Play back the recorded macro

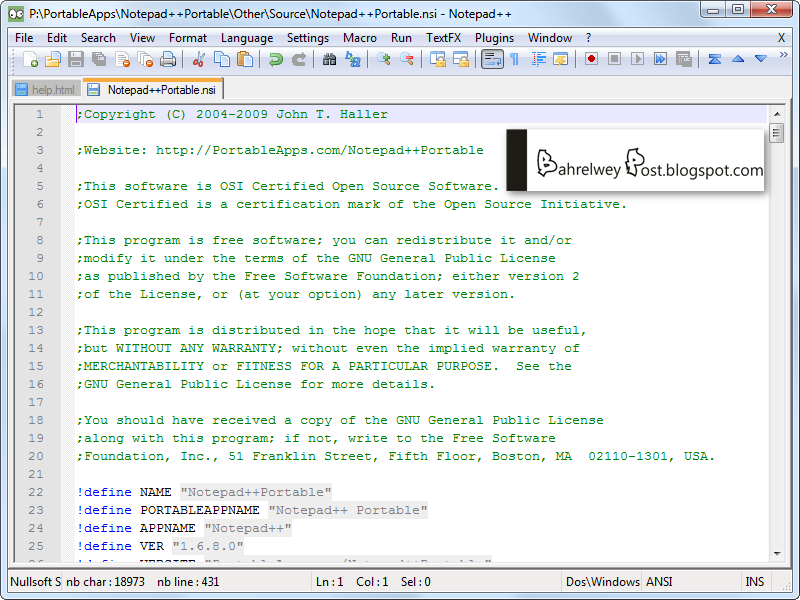point(637,59)
